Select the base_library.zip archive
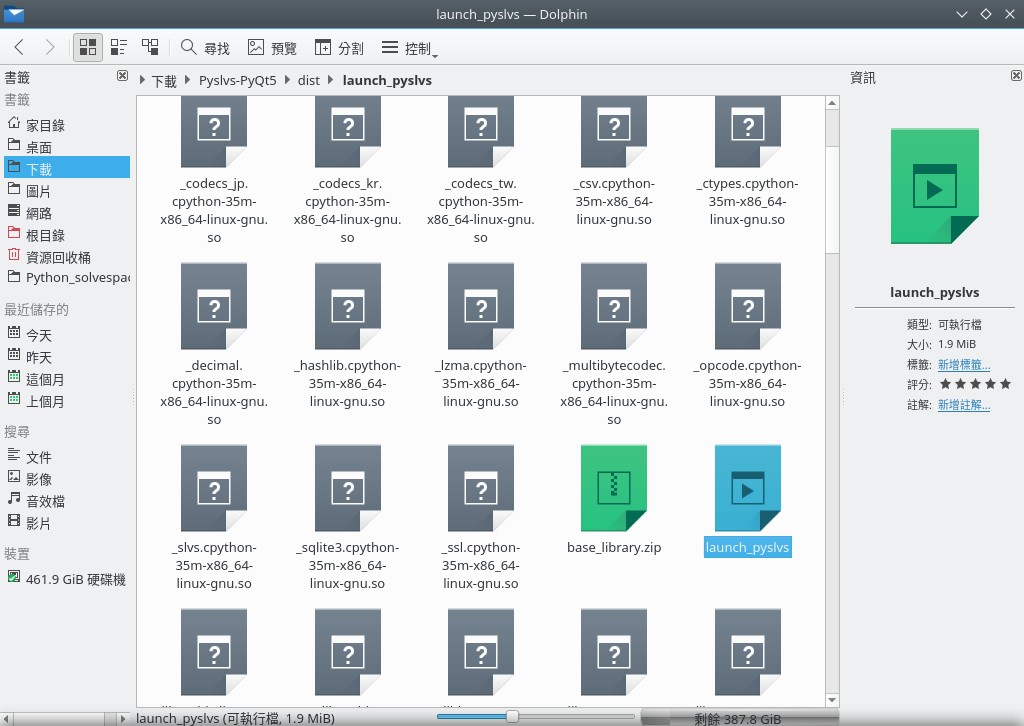The height and width of the screenshot is (726, 1024). point(614,500)
